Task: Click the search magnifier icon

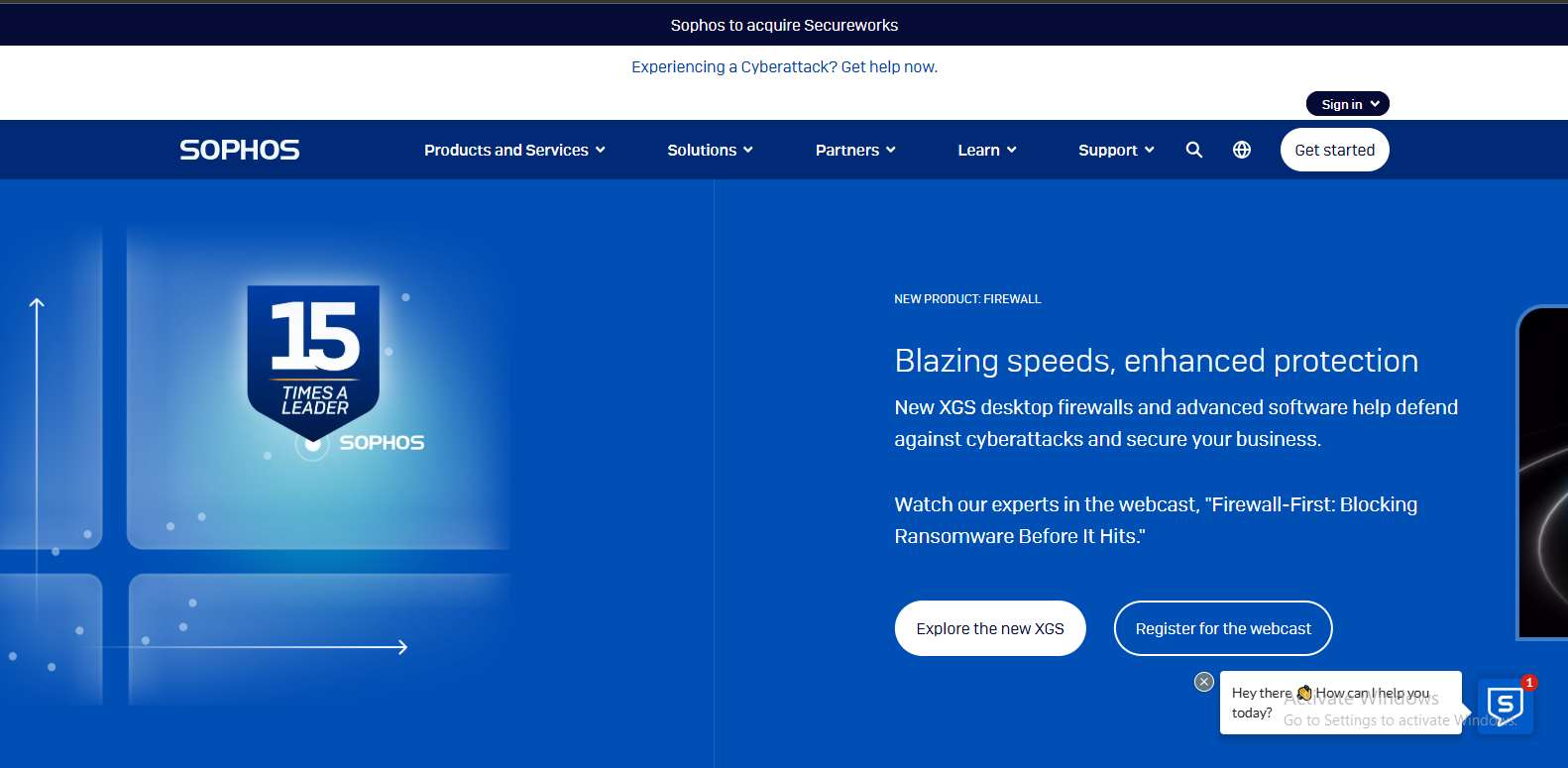Action: click(1194, 150)
